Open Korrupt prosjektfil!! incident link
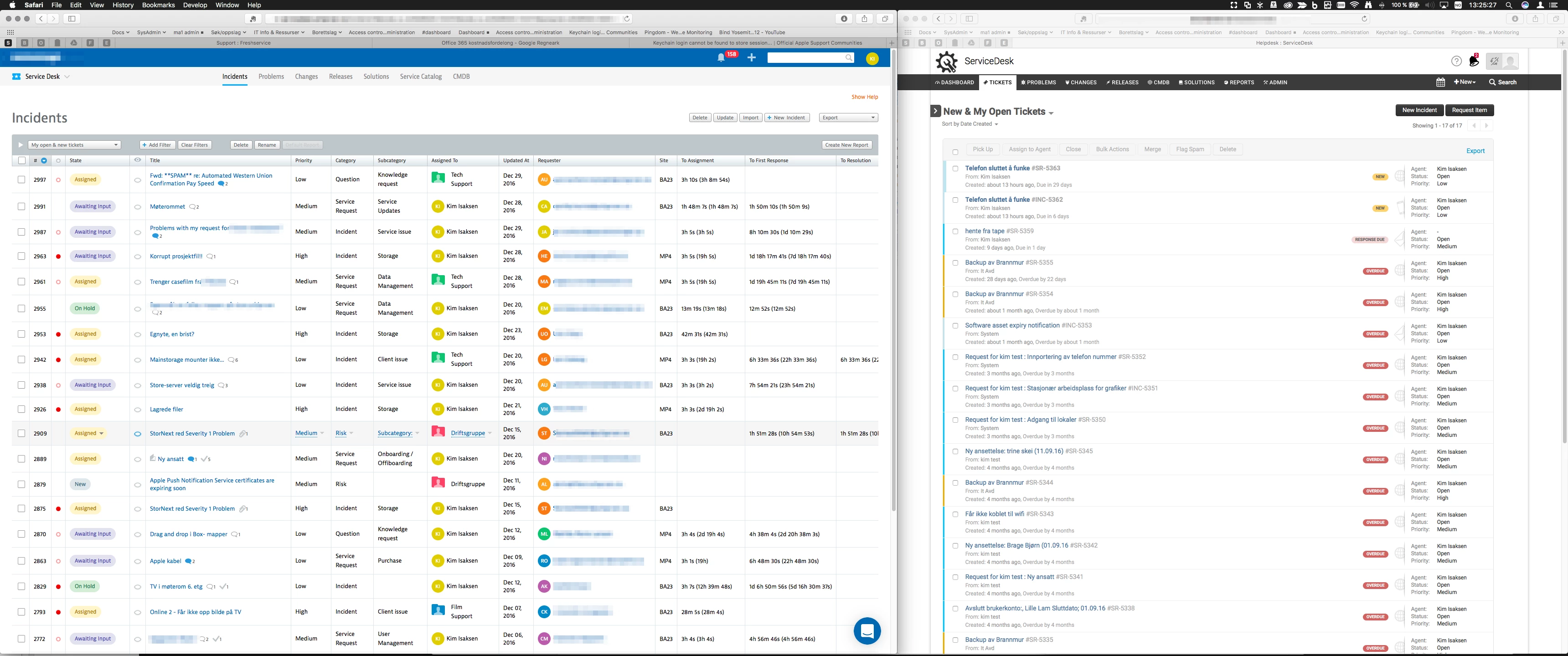Screen dimensions: 1568x656 [x=176, y=256]
